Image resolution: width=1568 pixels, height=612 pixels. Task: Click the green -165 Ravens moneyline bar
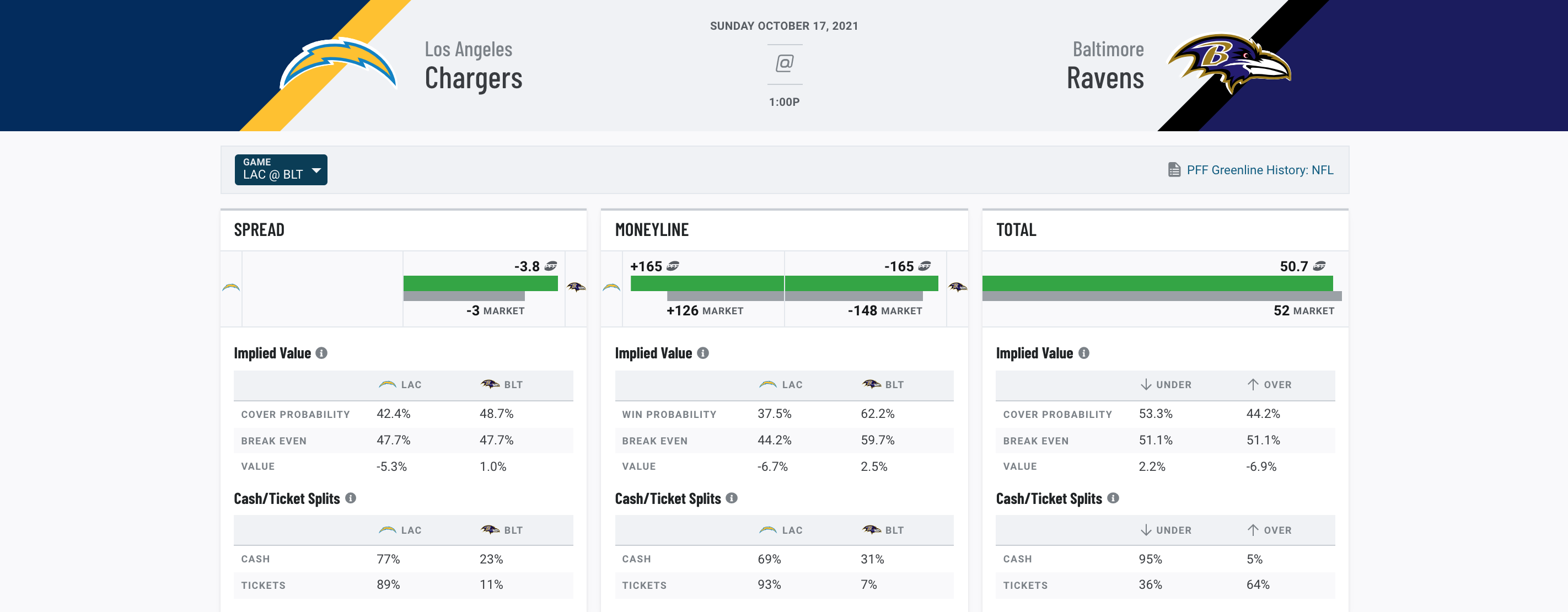tap(861, 283)
